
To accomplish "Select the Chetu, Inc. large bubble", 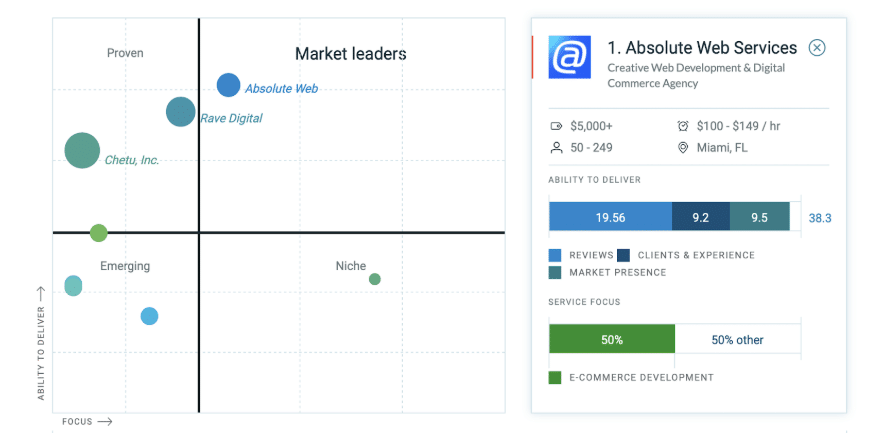I will click(x=83, y=150).
